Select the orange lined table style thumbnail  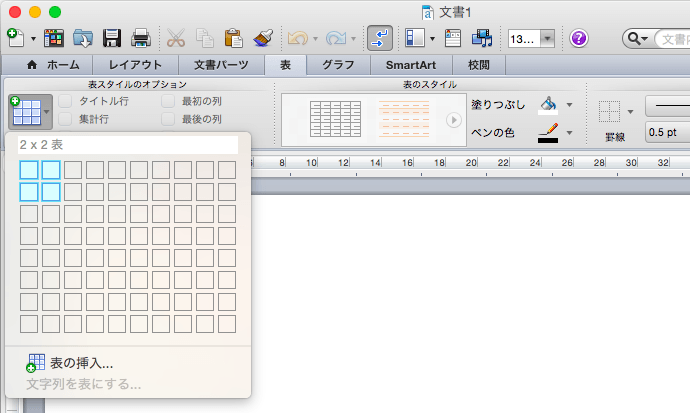[404, 119]
